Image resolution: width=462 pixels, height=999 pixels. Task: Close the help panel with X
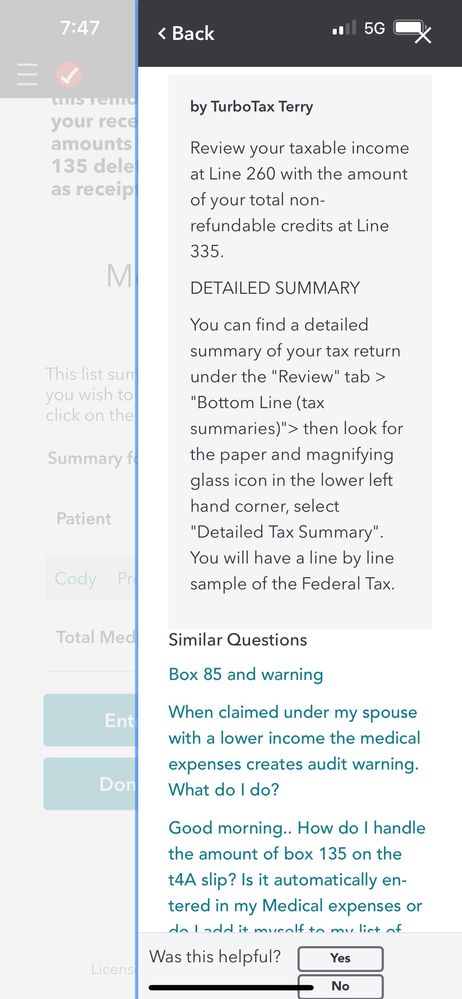[x=423, y=35]
